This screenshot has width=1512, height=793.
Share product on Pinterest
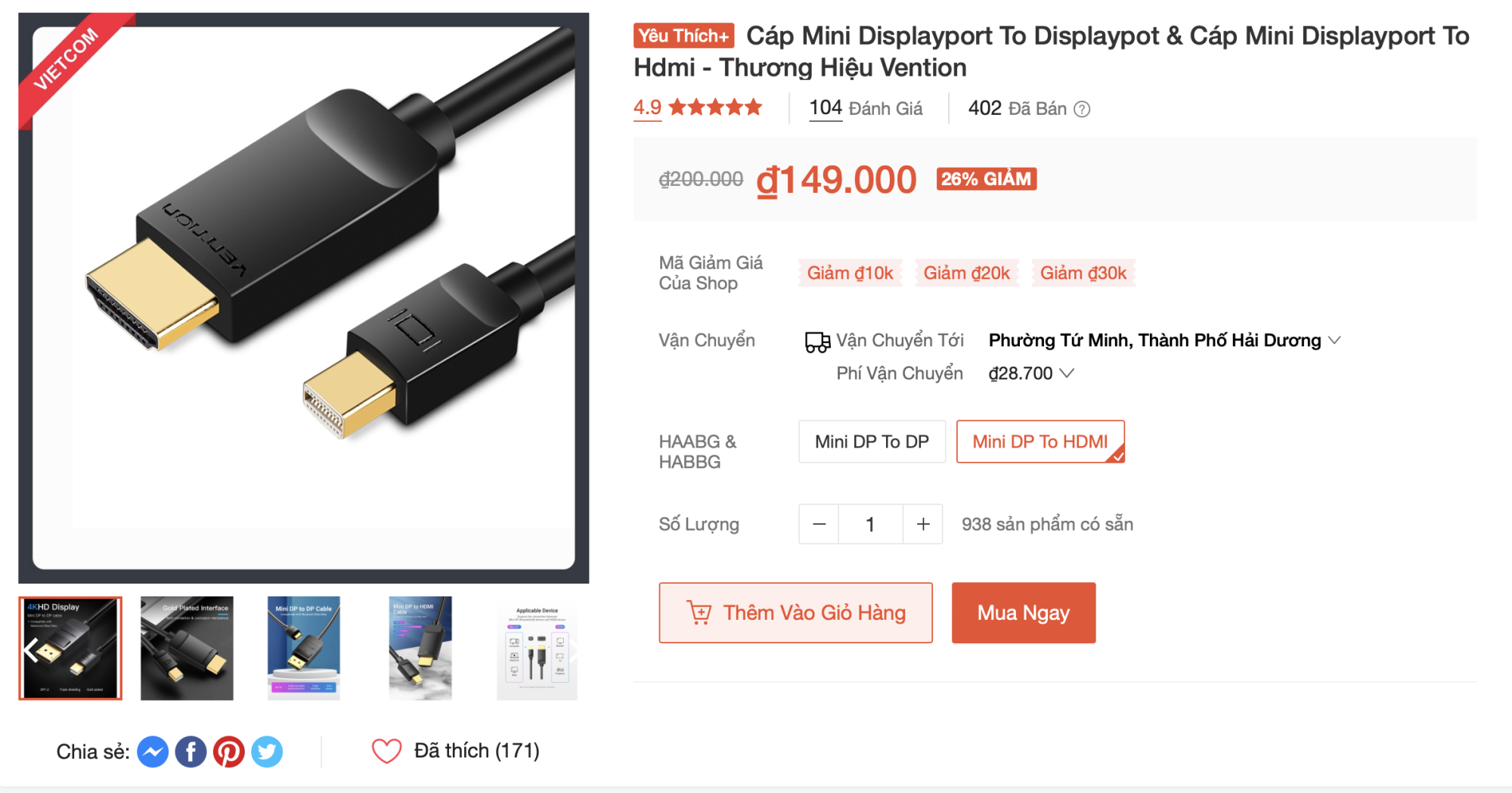point(228,751)
